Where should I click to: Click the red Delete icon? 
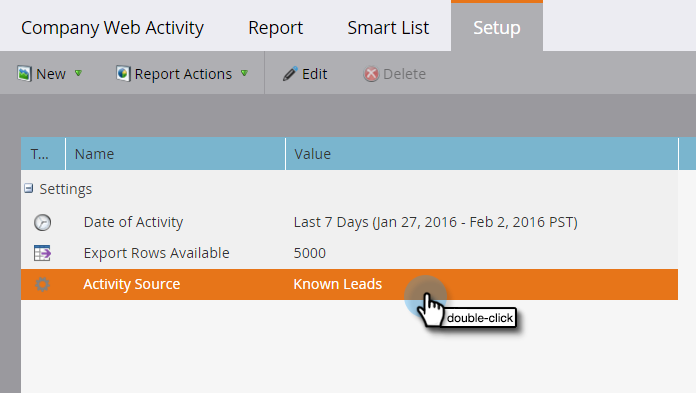371,74
